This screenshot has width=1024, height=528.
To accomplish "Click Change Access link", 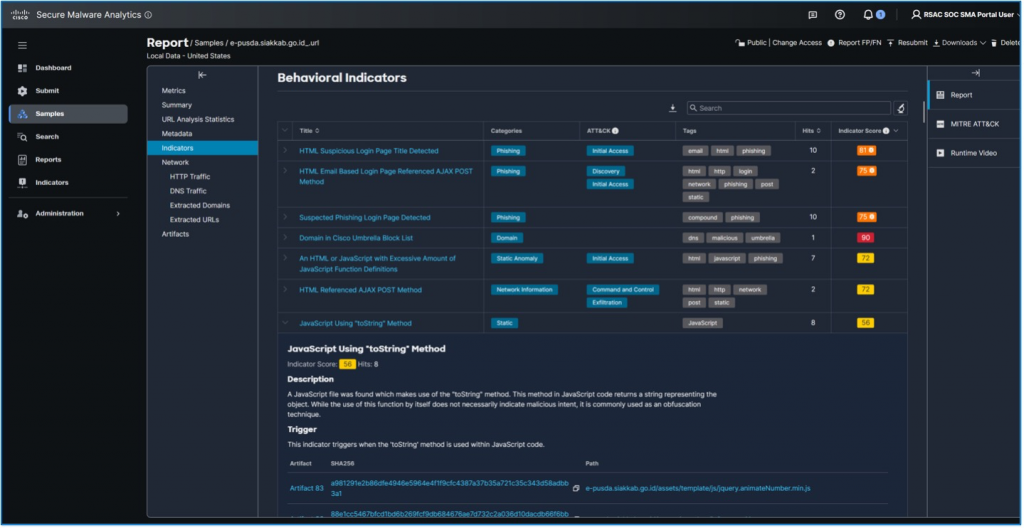I will 796,43.
